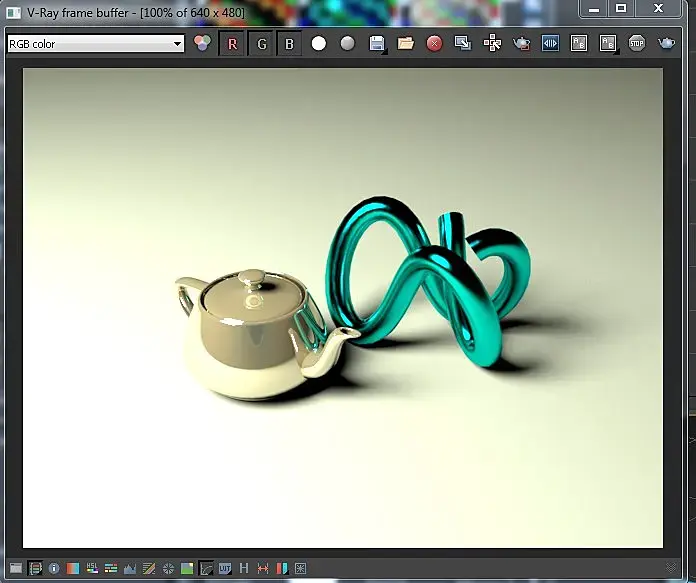Click the V-Ray frame buffer title icon

click(x=13, y=12)
